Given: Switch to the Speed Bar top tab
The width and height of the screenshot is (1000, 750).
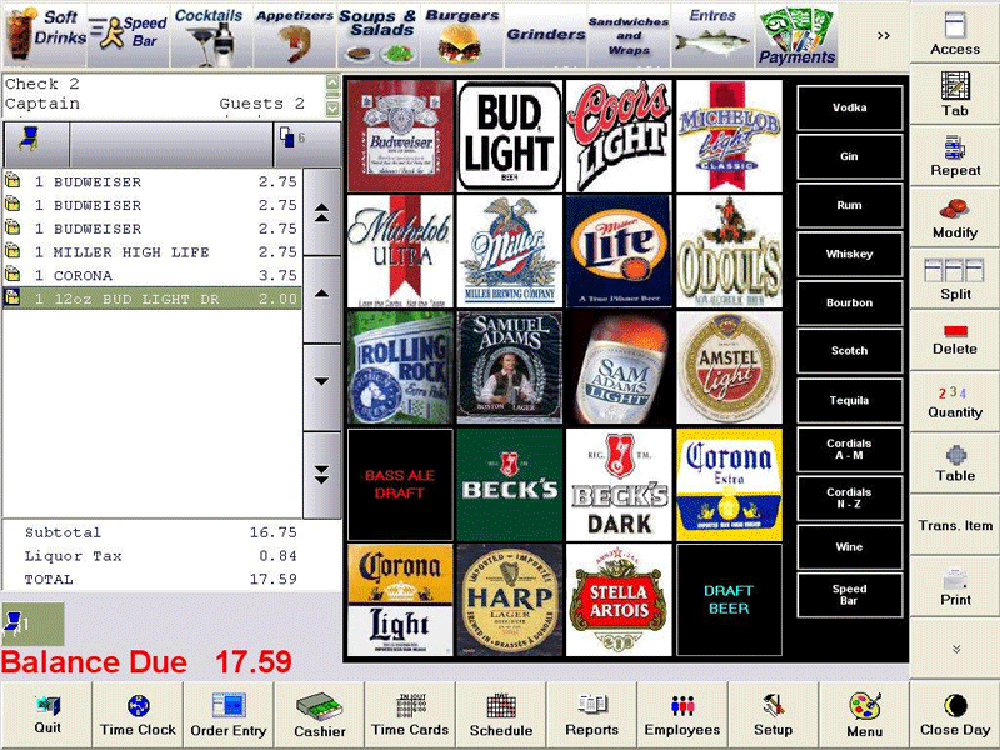Looking at the screenshot, I should pos(128,35).
